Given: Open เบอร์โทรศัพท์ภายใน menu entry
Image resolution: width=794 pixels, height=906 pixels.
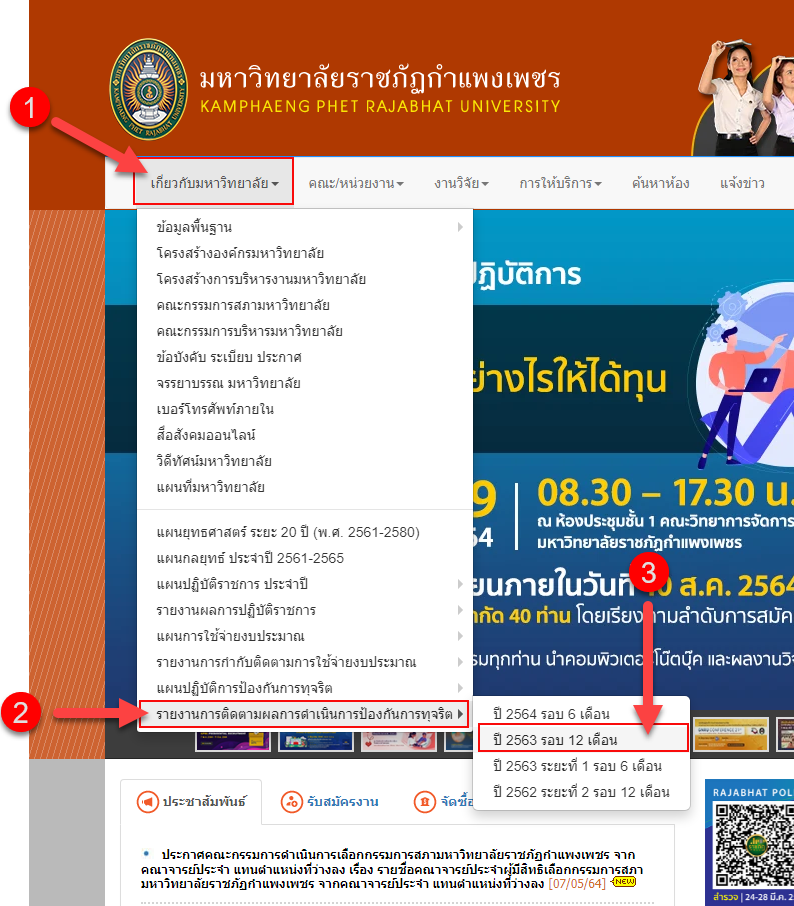Looking at the screenshot, I should tap(305, 409).
